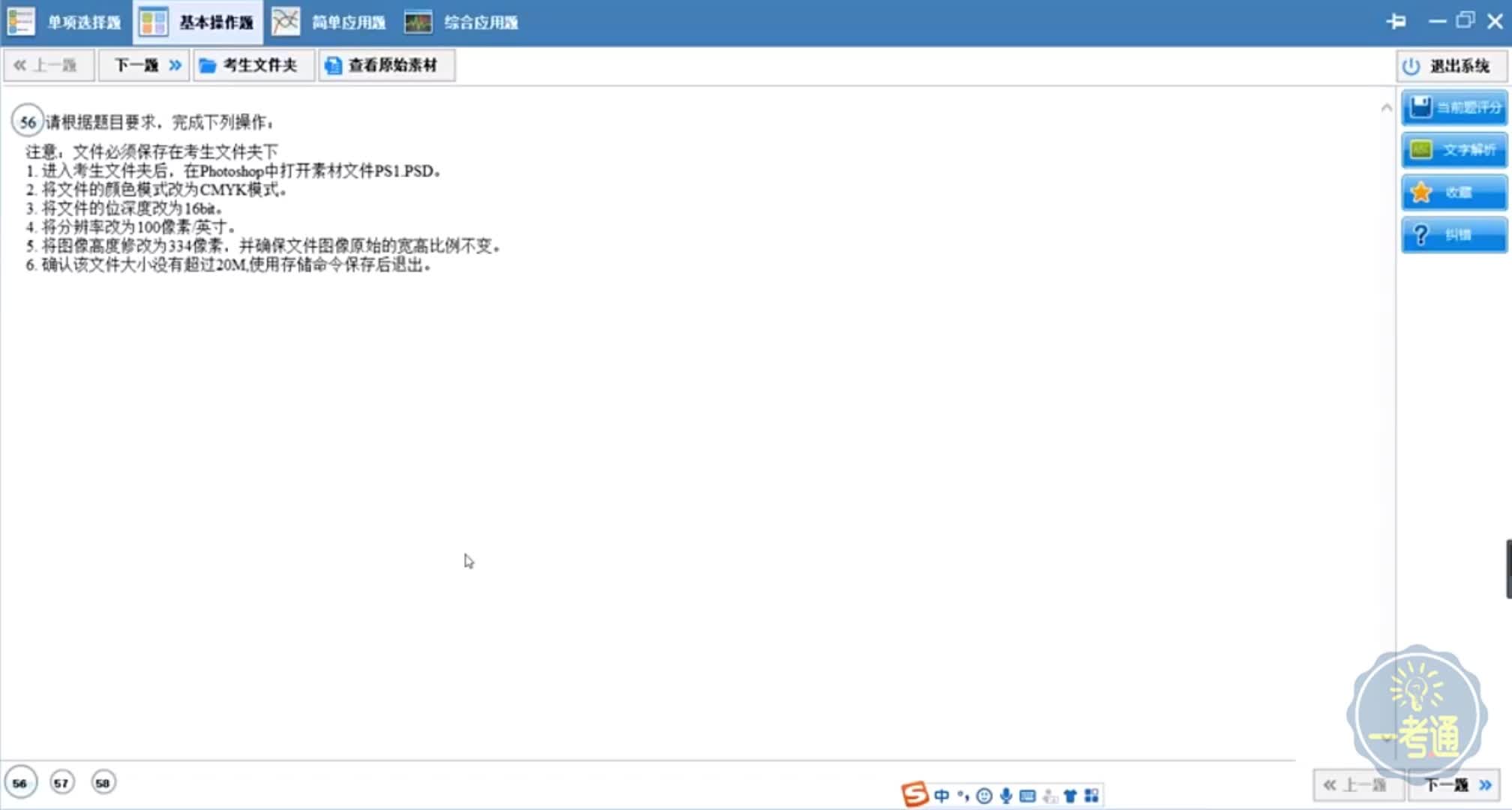Click the scroll-up arrow of question pane
1512x810 pixels.
click(1386, 108)
